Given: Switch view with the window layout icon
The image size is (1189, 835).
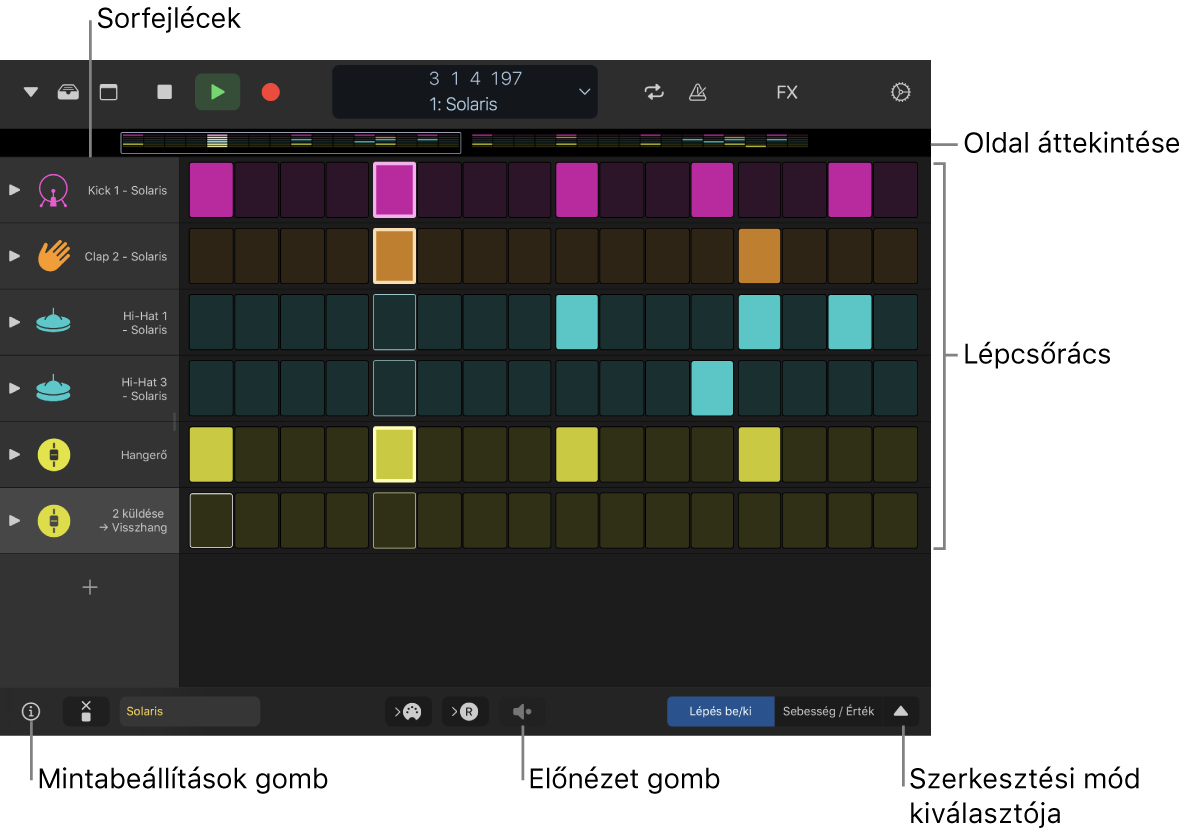Looking at the screenshot, I should pyautogui.click(x=108, y=93).
